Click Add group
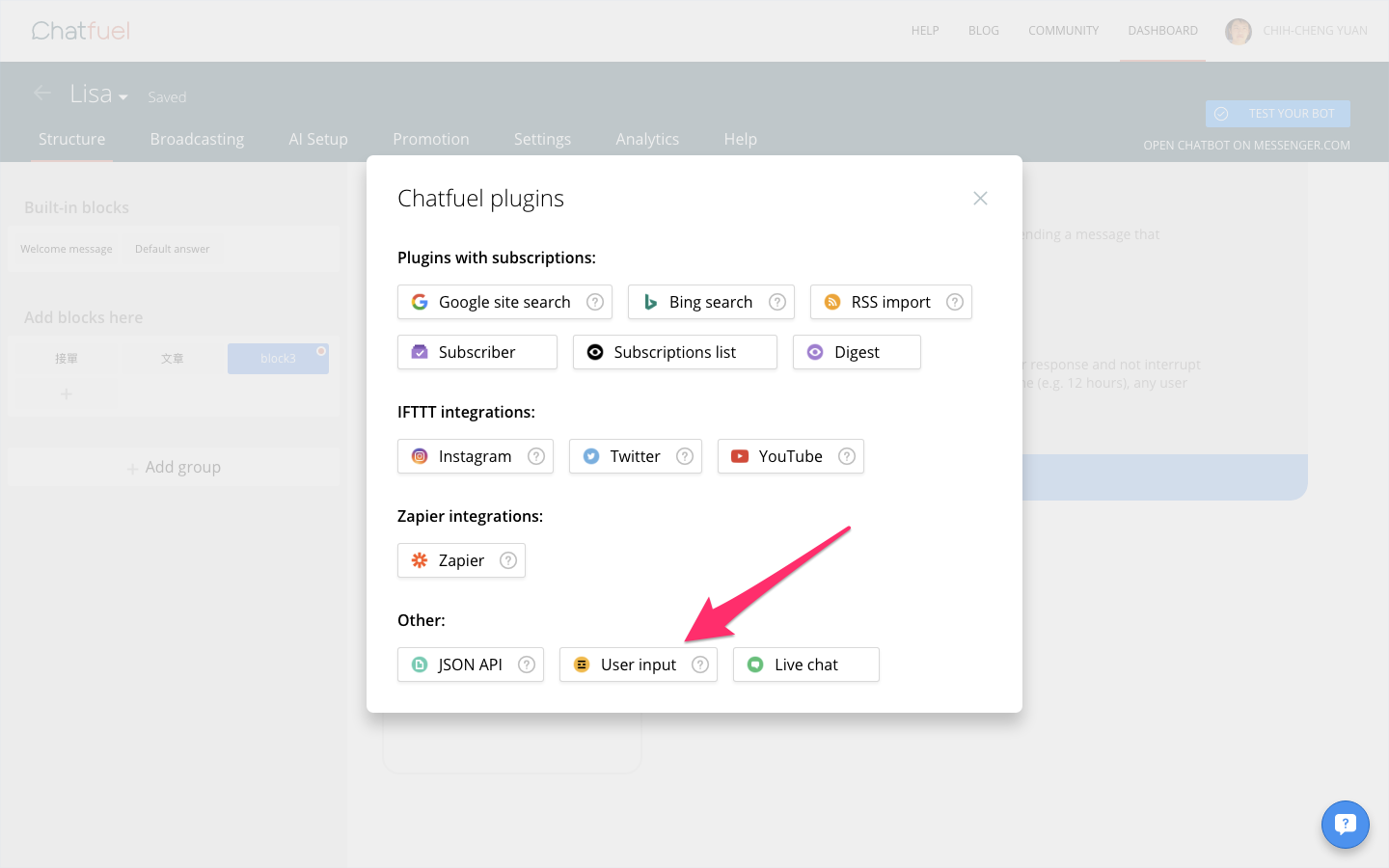This screenshot has width=1389, height=868. [174, 467]
